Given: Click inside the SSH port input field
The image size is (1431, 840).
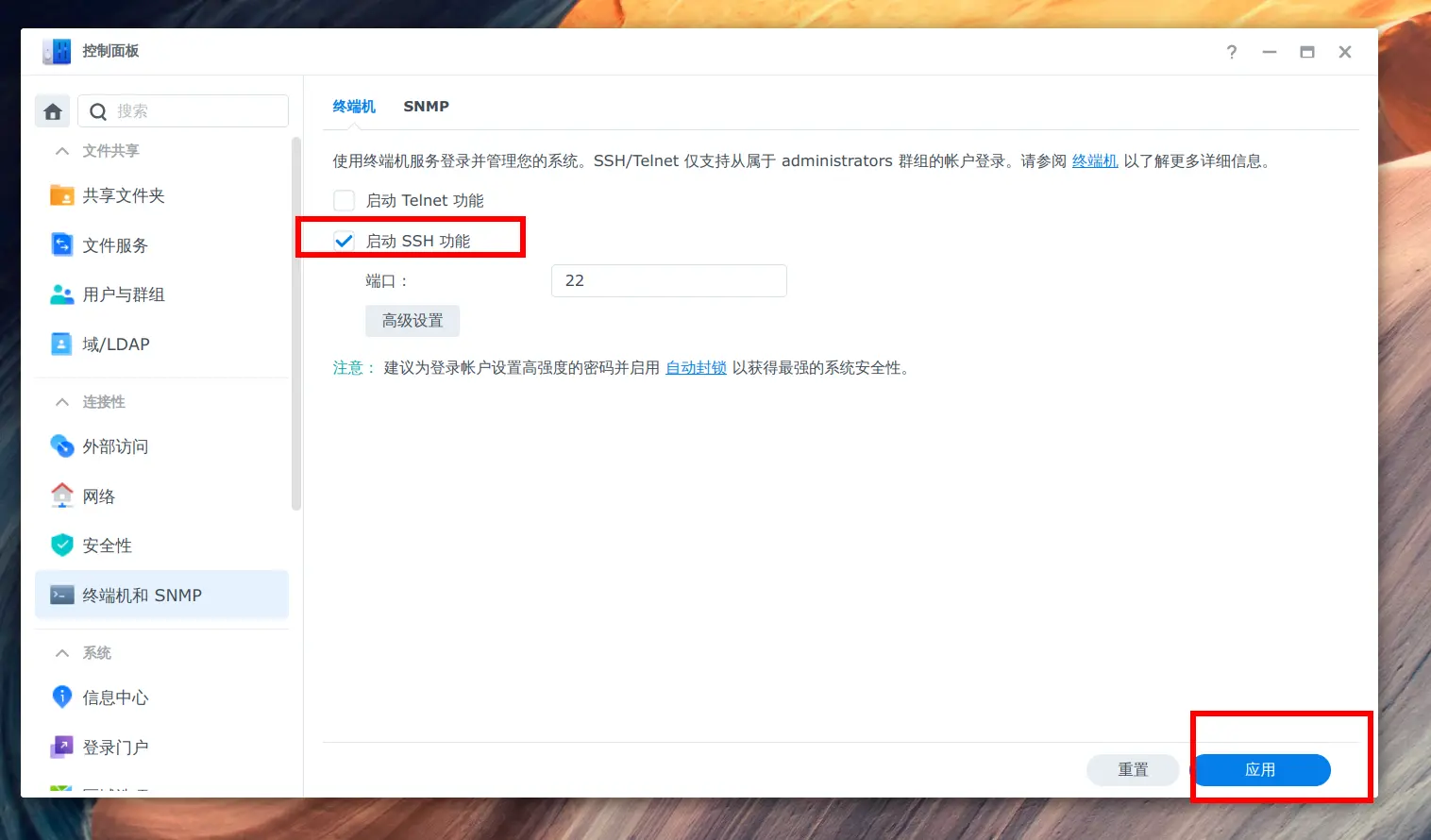Looking at the screenshot, I should [x=668, y=280].
